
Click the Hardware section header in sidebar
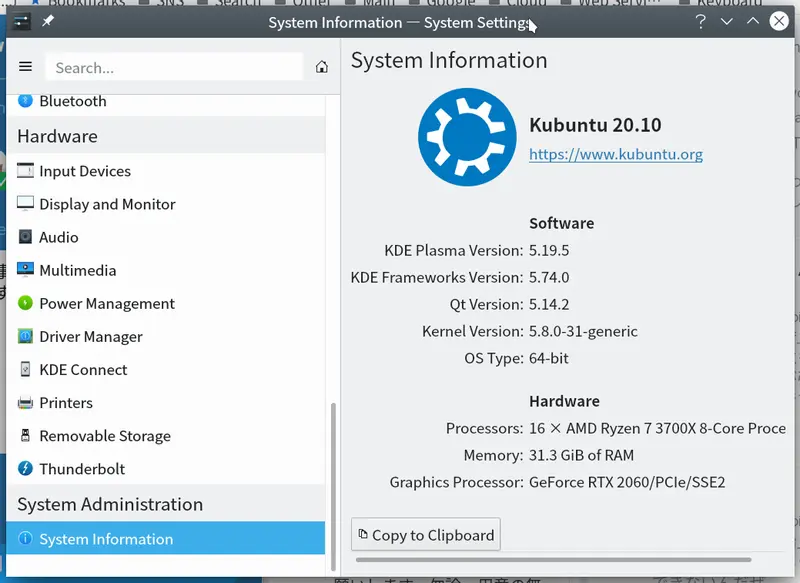(x=165, y=136)
